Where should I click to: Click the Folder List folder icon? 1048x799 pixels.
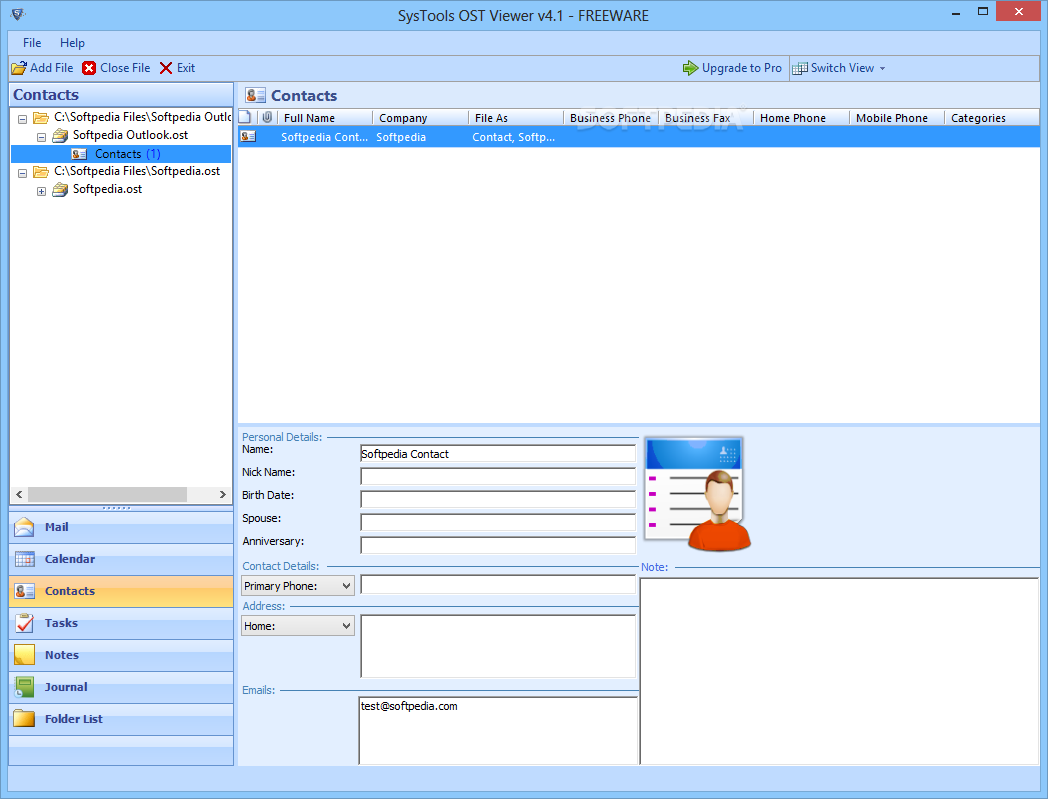[x=24, y=719]
